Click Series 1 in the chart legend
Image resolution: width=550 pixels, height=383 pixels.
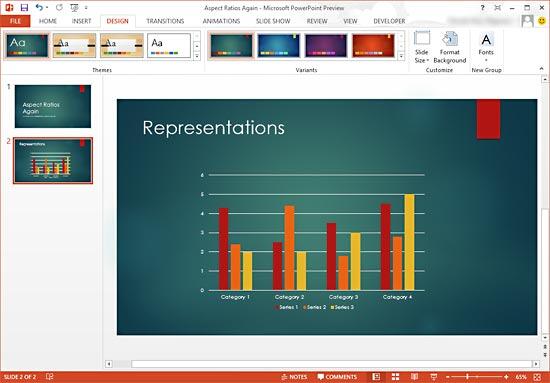pos(286,307)
